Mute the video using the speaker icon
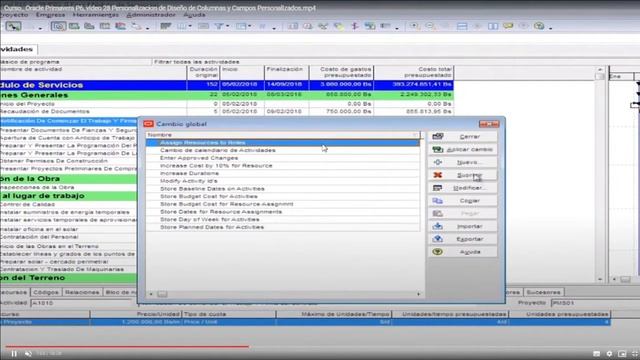Screen dimensions: 640x360 pyautogui.click(x=28, y=353)
